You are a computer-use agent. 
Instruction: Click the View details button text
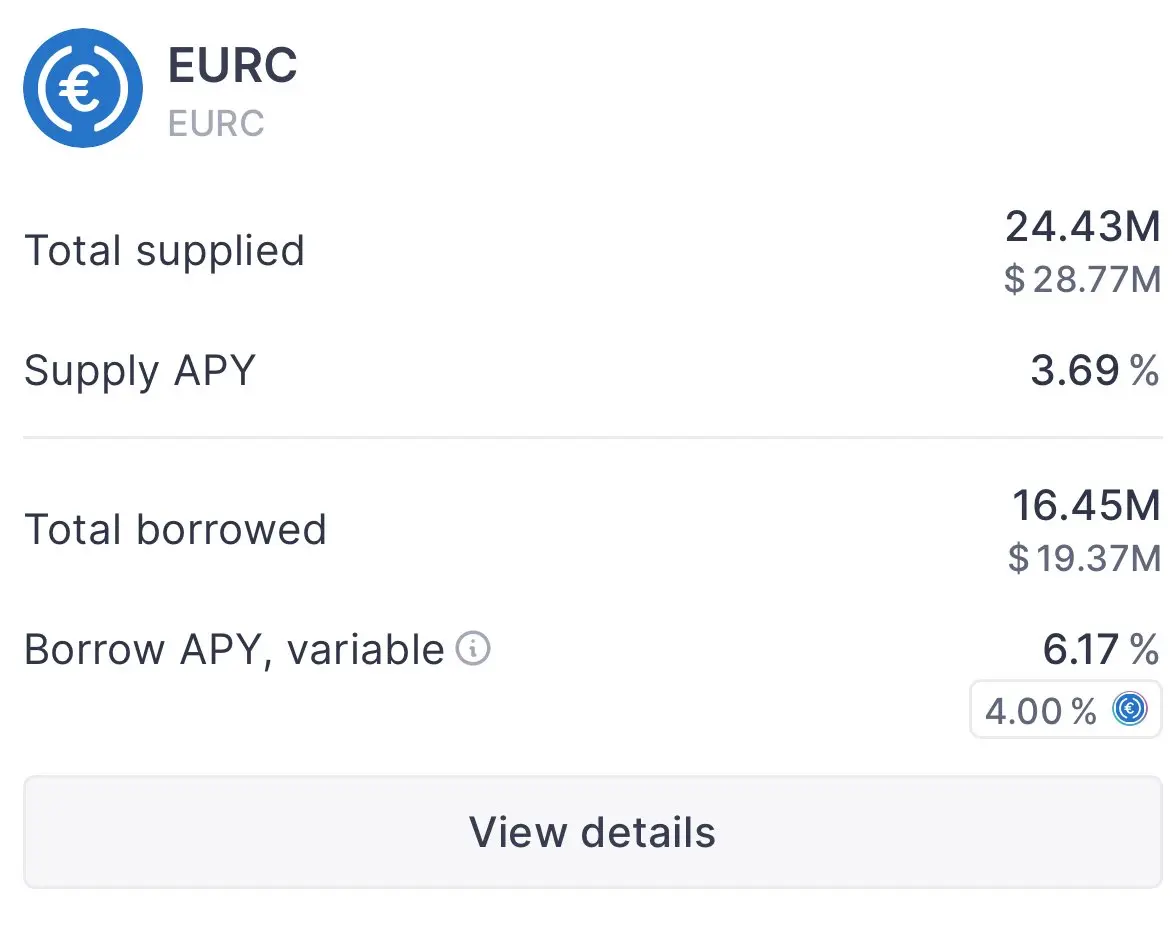click(592, 833)
